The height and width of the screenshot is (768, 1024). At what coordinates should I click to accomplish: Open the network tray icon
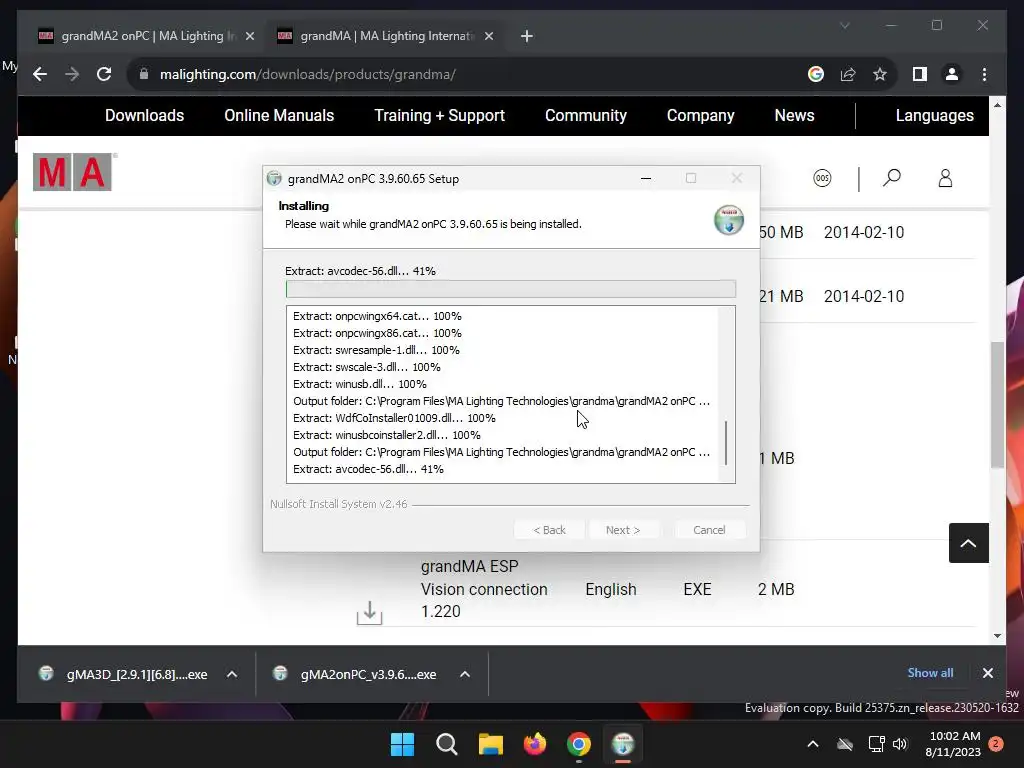[x=876, y=744]
